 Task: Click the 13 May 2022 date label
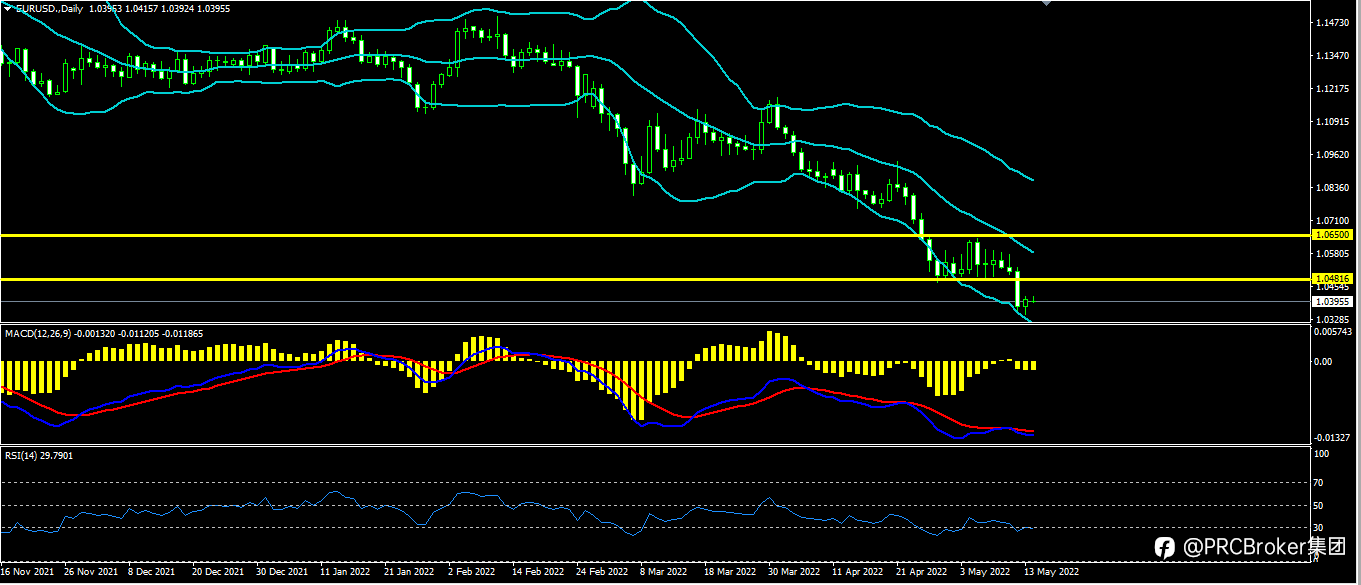[x=1050, y=572]
